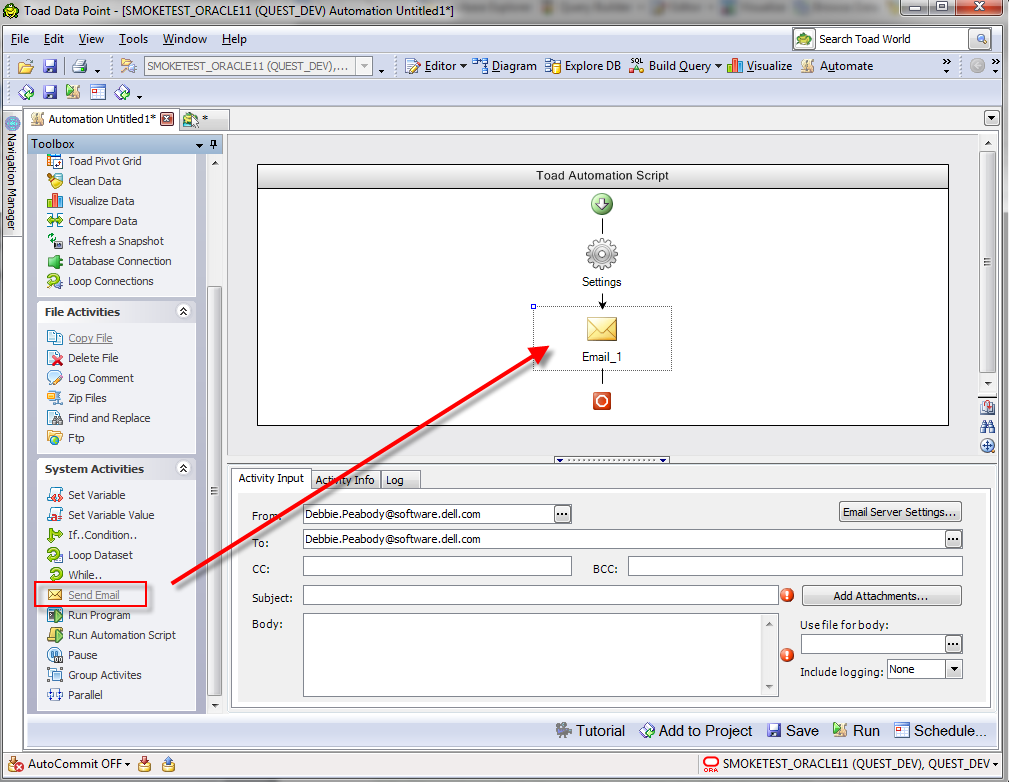Expand the toolbar overflow chevron

click(x=947, y=66)
